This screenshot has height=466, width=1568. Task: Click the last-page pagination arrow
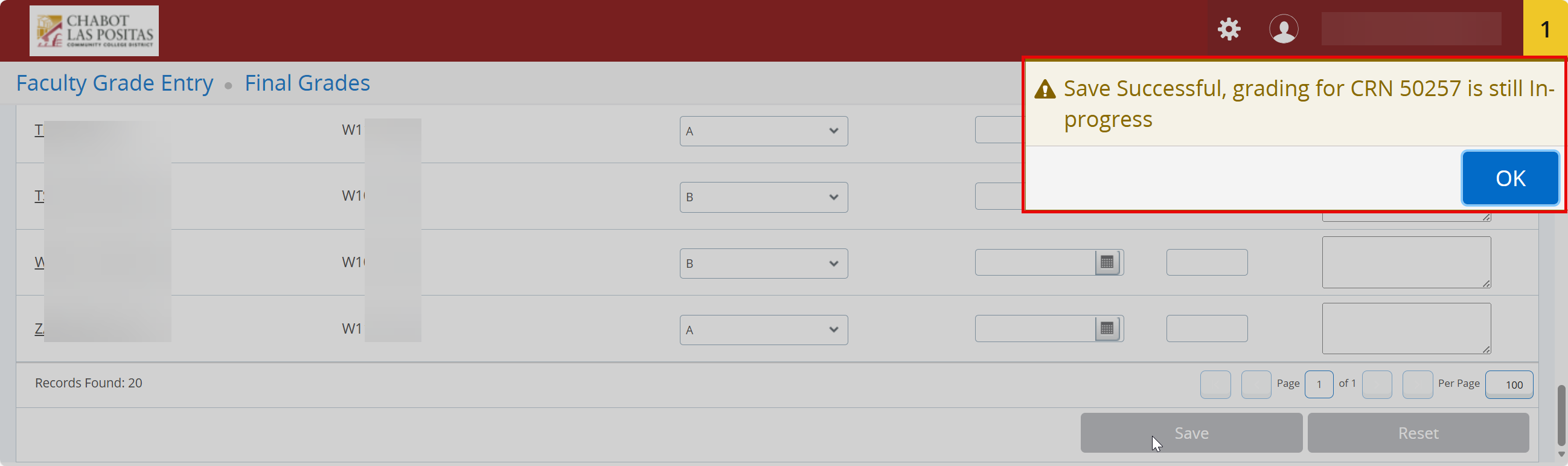pyautogui.click(x=1418, y=384)
